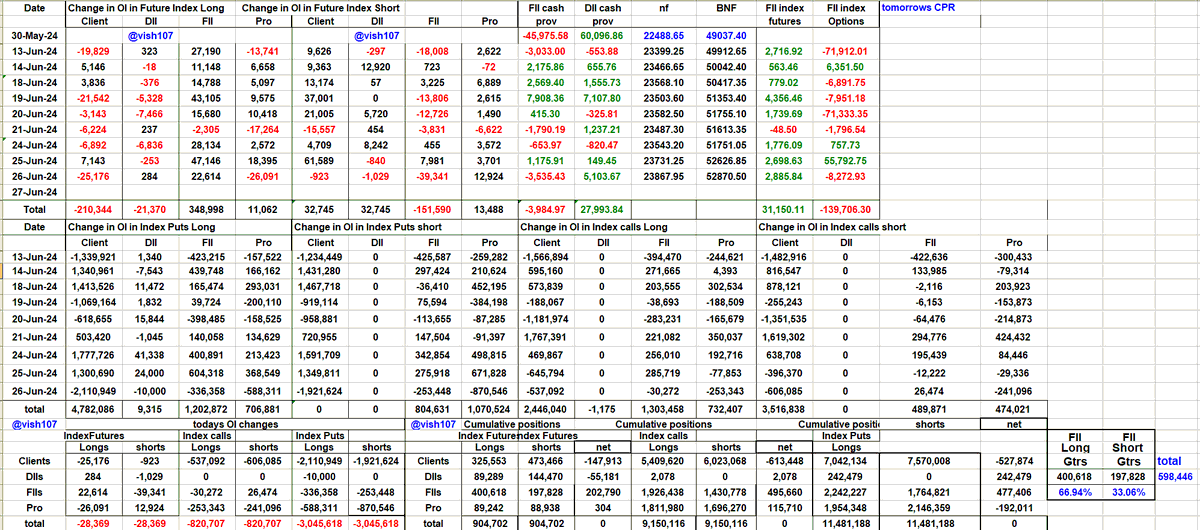Select the puts short FII total 804,631

(x=435, y=408)
